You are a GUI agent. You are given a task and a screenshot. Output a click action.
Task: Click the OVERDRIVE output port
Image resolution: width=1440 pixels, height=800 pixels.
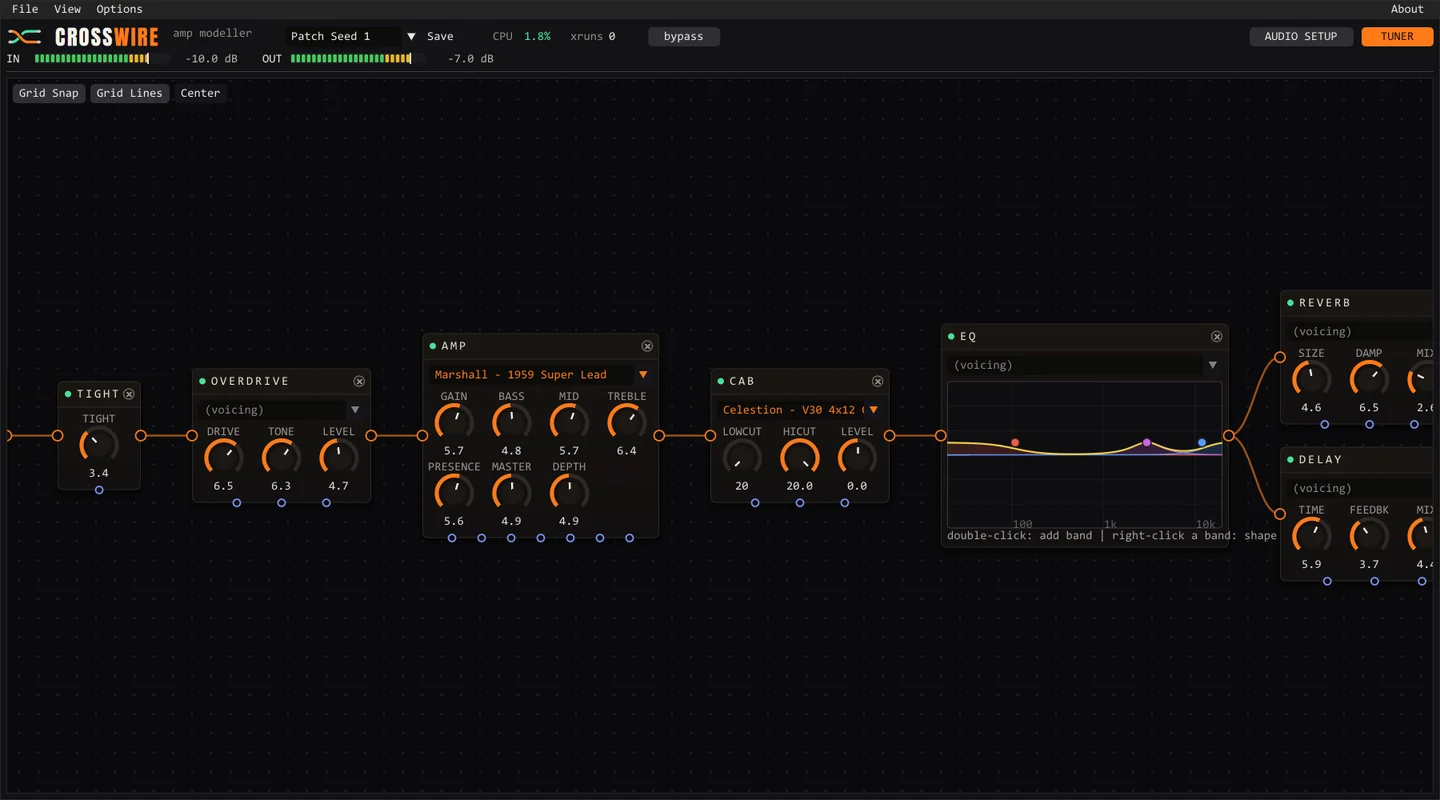click(x=371, y=436)
